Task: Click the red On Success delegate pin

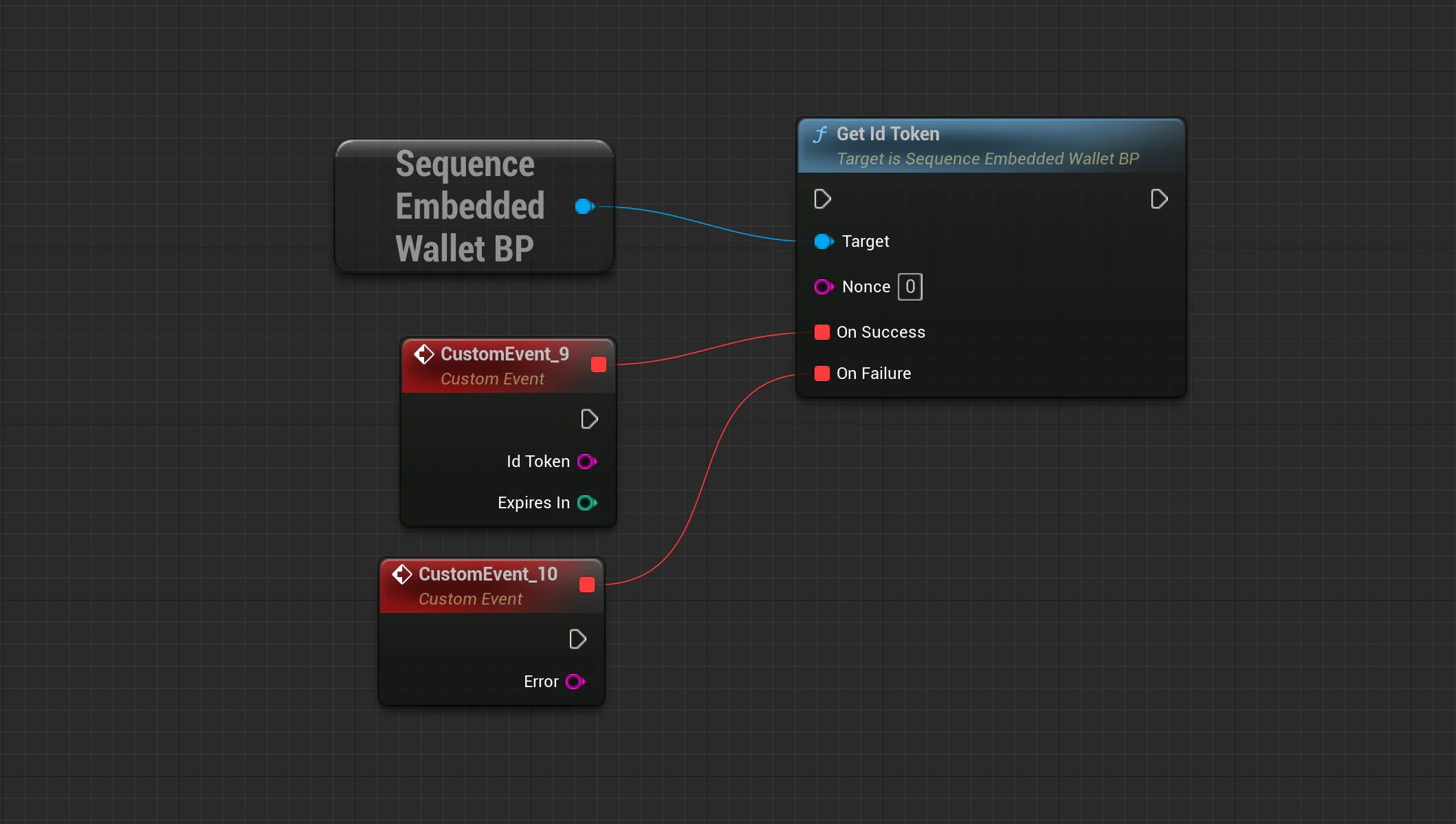Action: (822, 332)
